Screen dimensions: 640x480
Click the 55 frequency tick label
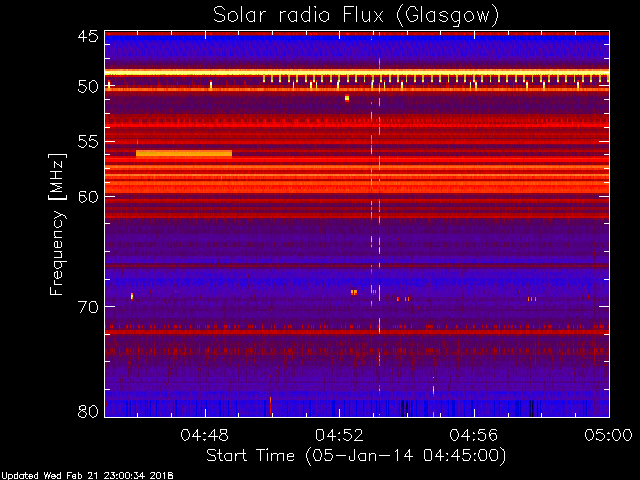[88, 142]
